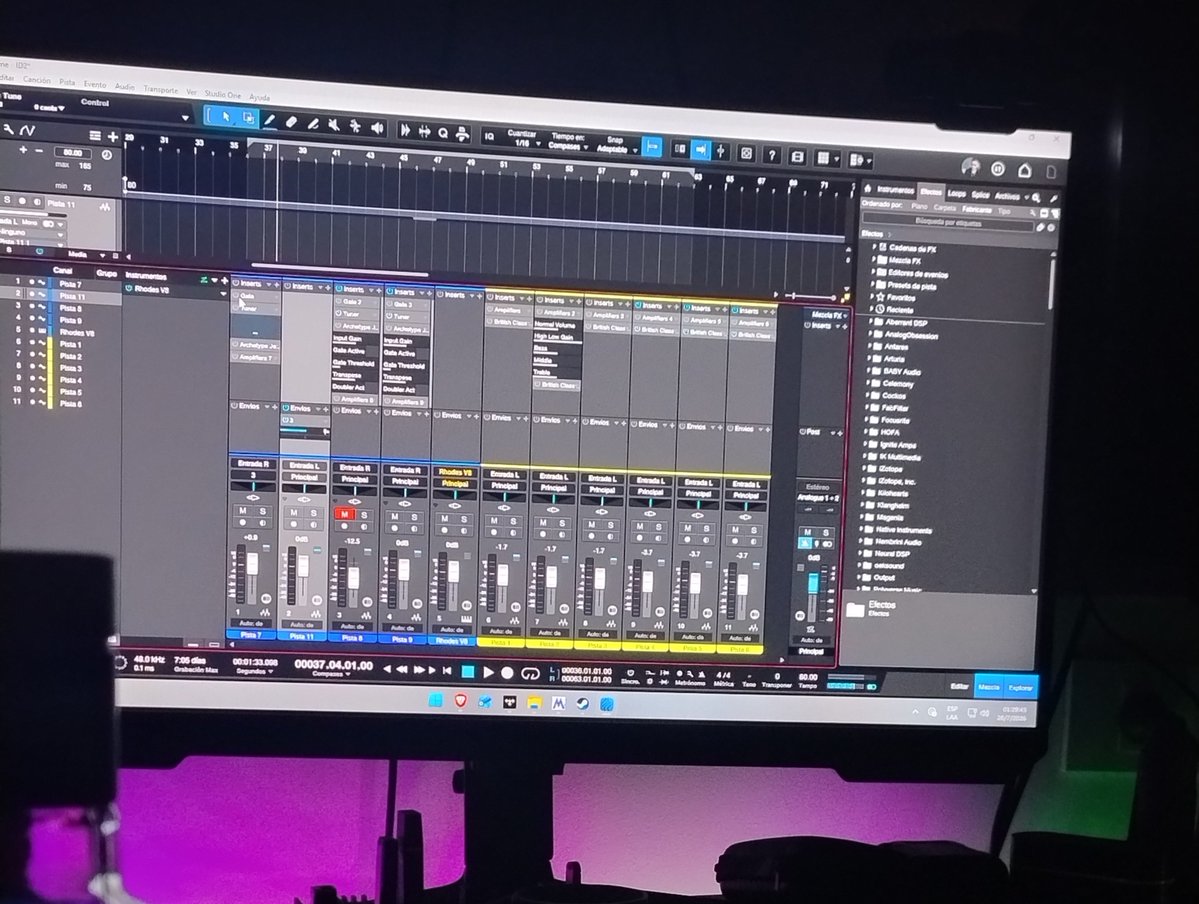
Task: Click channel 1 Pista 7 volume fader
Action: click(252, 564)
